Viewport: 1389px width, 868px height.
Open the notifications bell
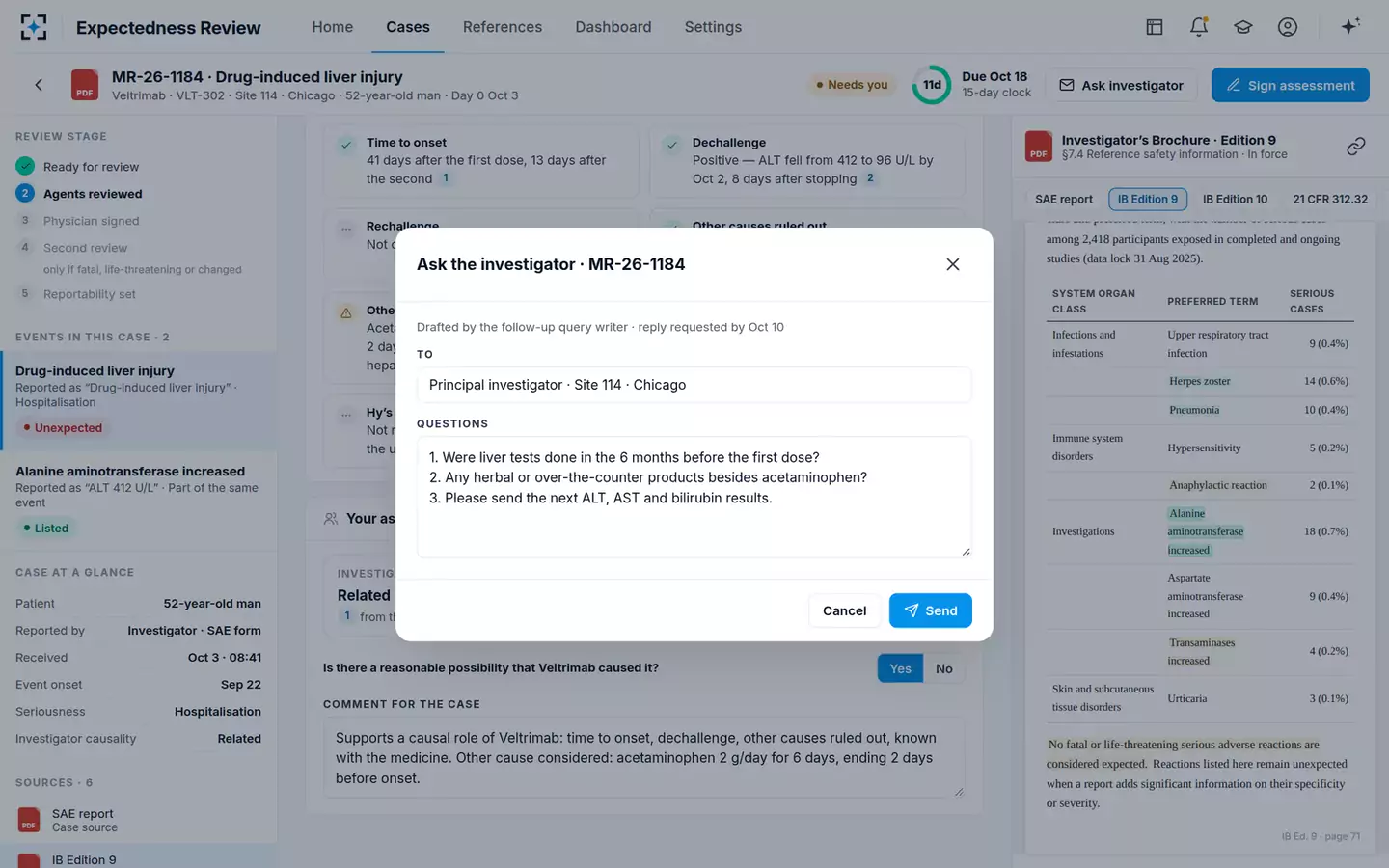1199,27
